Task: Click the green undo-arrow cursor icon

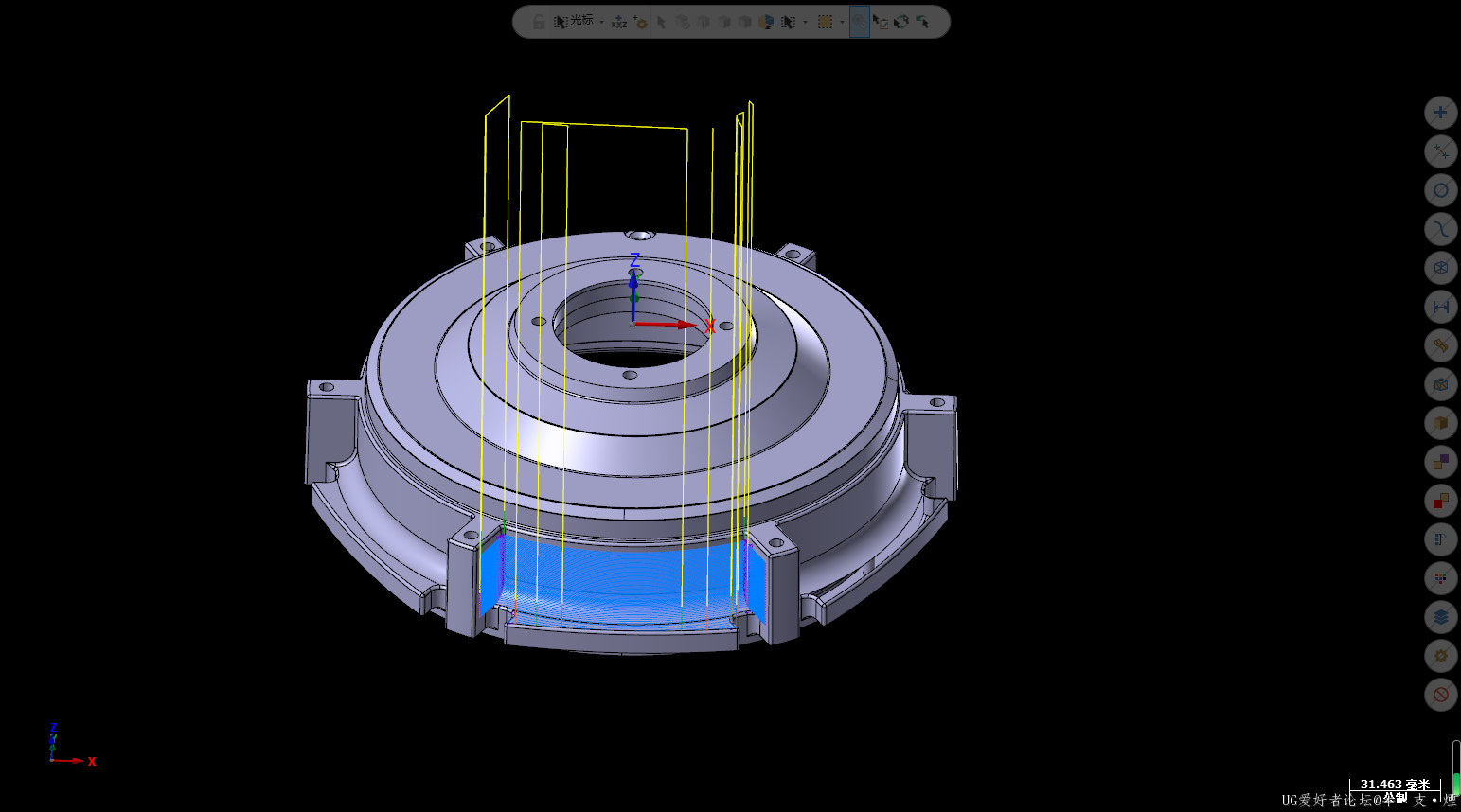Action: [x=922, y=22]
